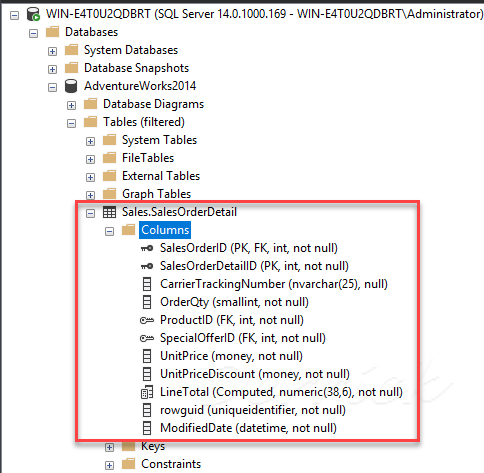Select the System Databases label
484x473 pixels.
pos(131,50)
